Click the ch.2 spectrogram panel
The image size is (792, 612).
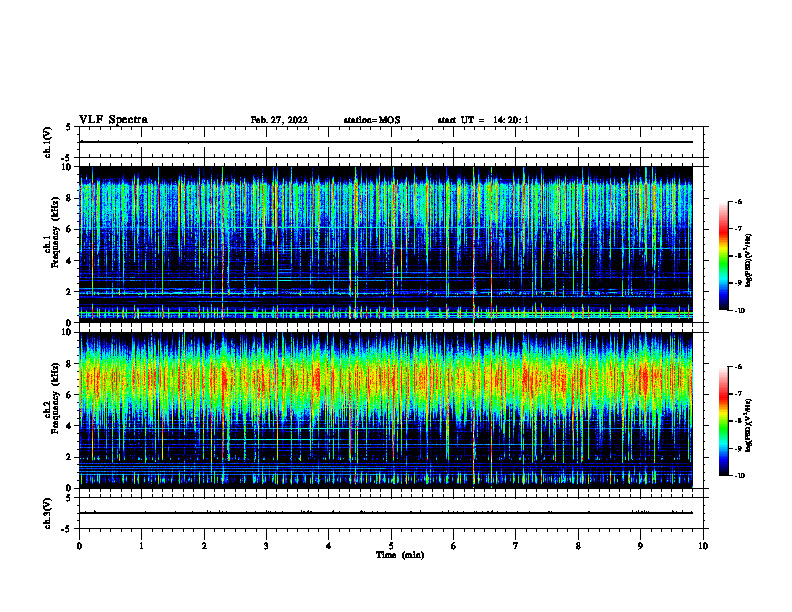tap(386, 410)
